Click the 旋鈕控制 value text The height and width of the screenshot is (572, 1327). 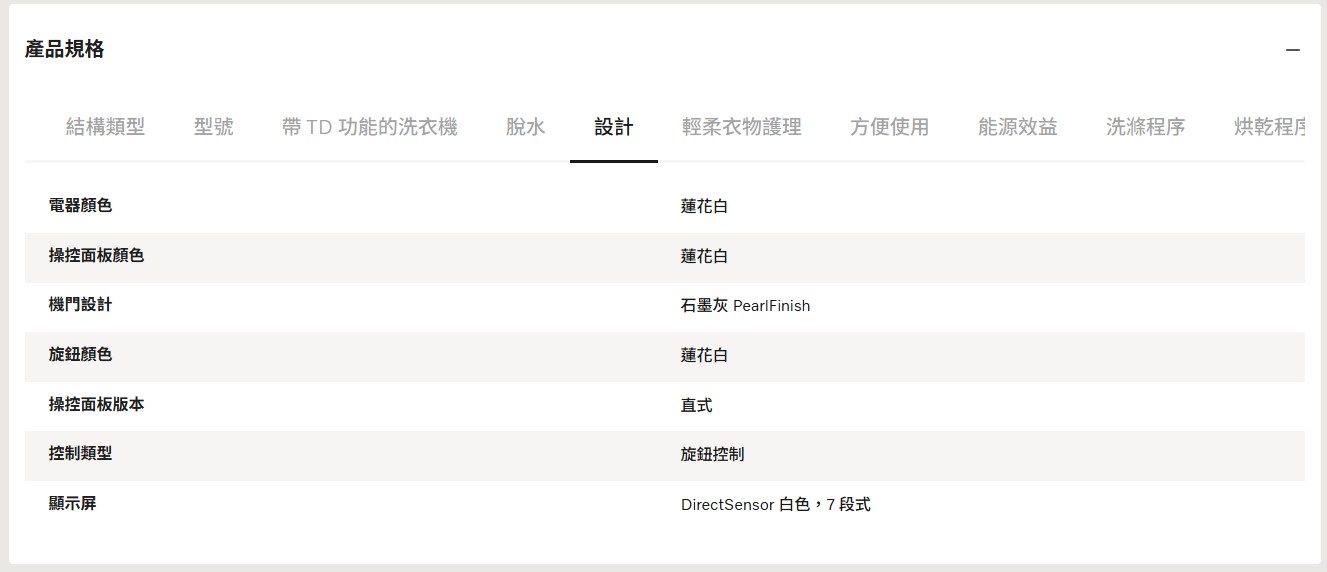(712, 454)
